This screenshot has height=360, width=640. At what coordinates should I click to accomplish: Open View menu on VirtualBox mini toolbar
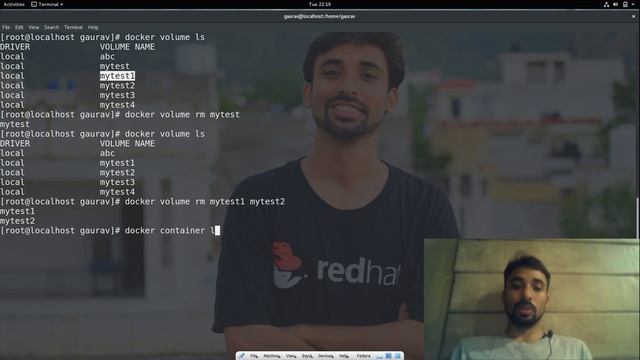coord(291,356)
